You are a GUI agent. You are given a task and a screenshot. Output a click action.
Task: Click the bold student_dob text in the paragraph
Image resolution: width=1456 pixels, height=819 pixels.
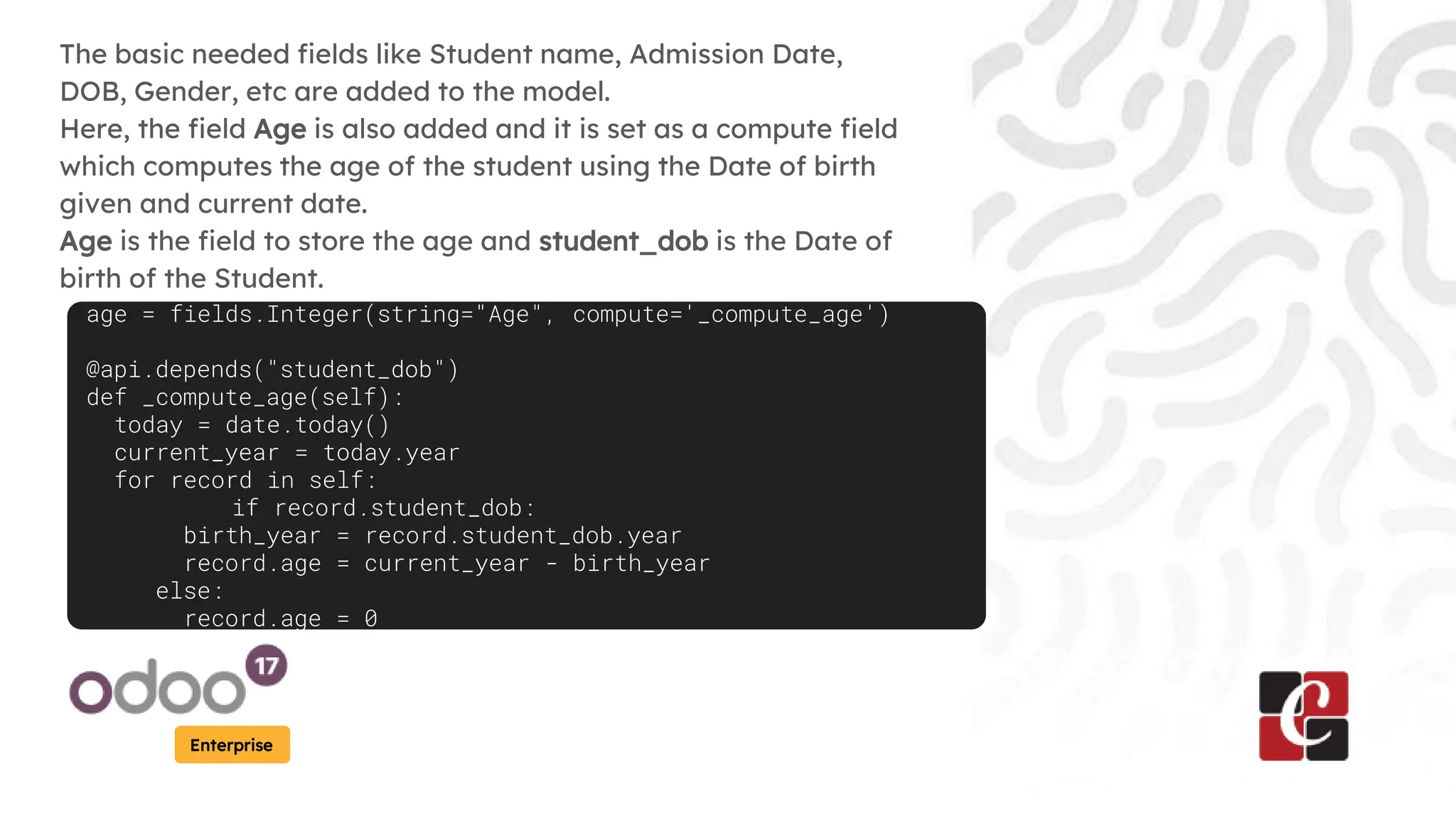point(623,242)
